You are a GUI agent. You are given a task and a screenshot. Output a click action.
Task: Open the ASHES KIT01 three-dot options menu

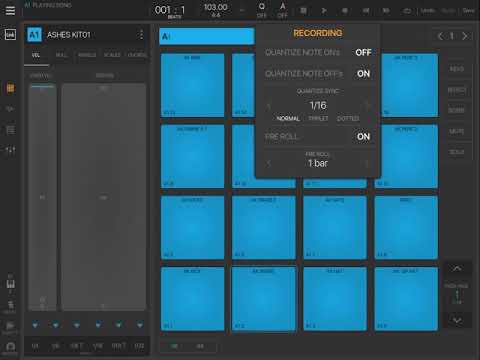pyautogui.click(x=141, y=35)
